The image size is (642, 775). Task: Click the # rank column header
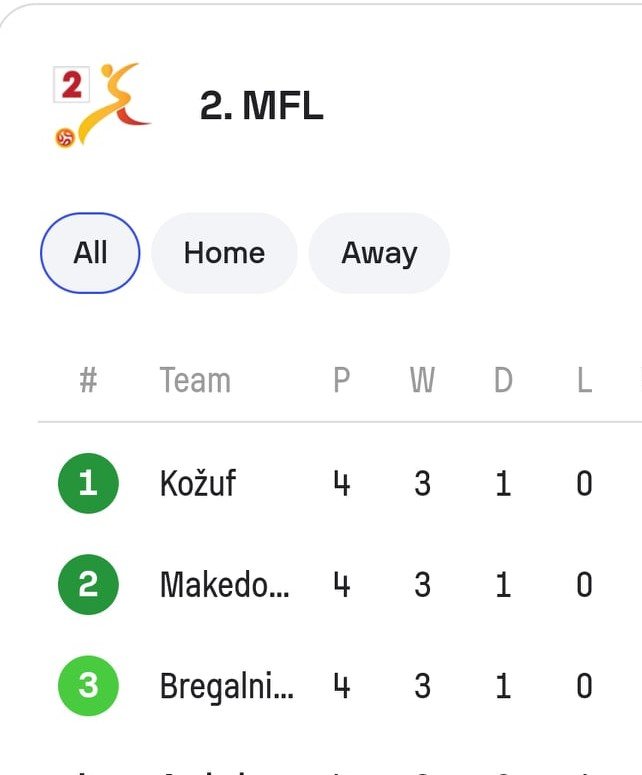tap(88, 381)
